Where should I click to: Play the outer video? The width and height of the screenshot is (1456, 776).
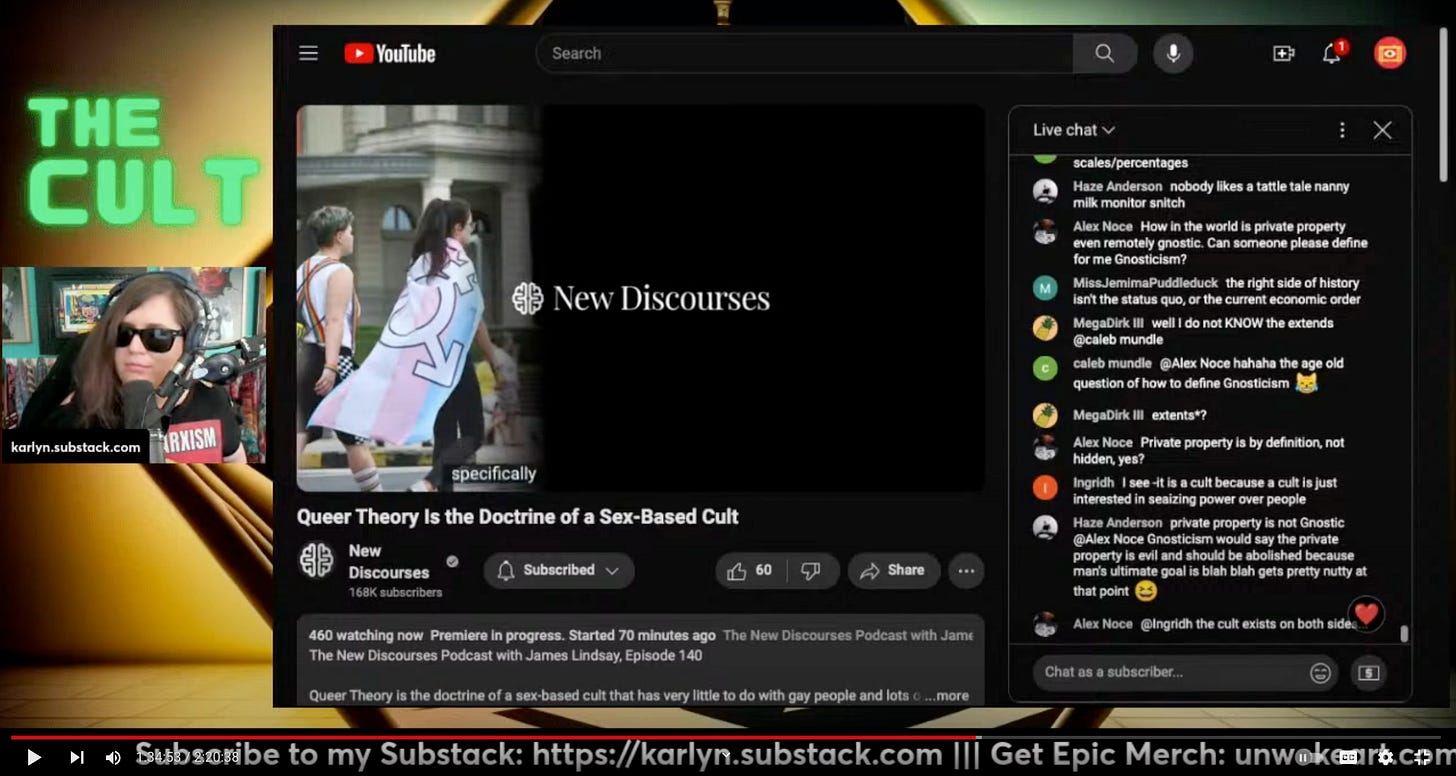point(33,757)
